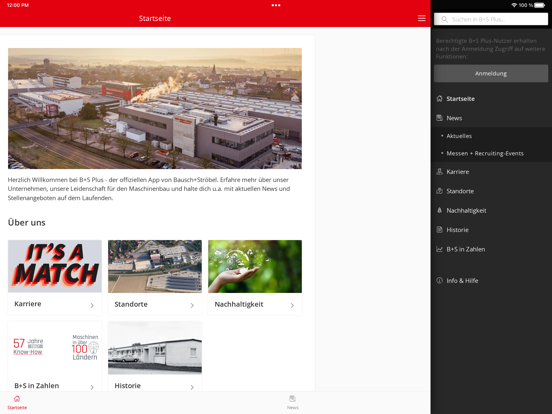This screenshot has width=552, height=414.
Task: Click the Berechtigte B+S Plus-Nutzer notice text
Action: click(490, 49)
